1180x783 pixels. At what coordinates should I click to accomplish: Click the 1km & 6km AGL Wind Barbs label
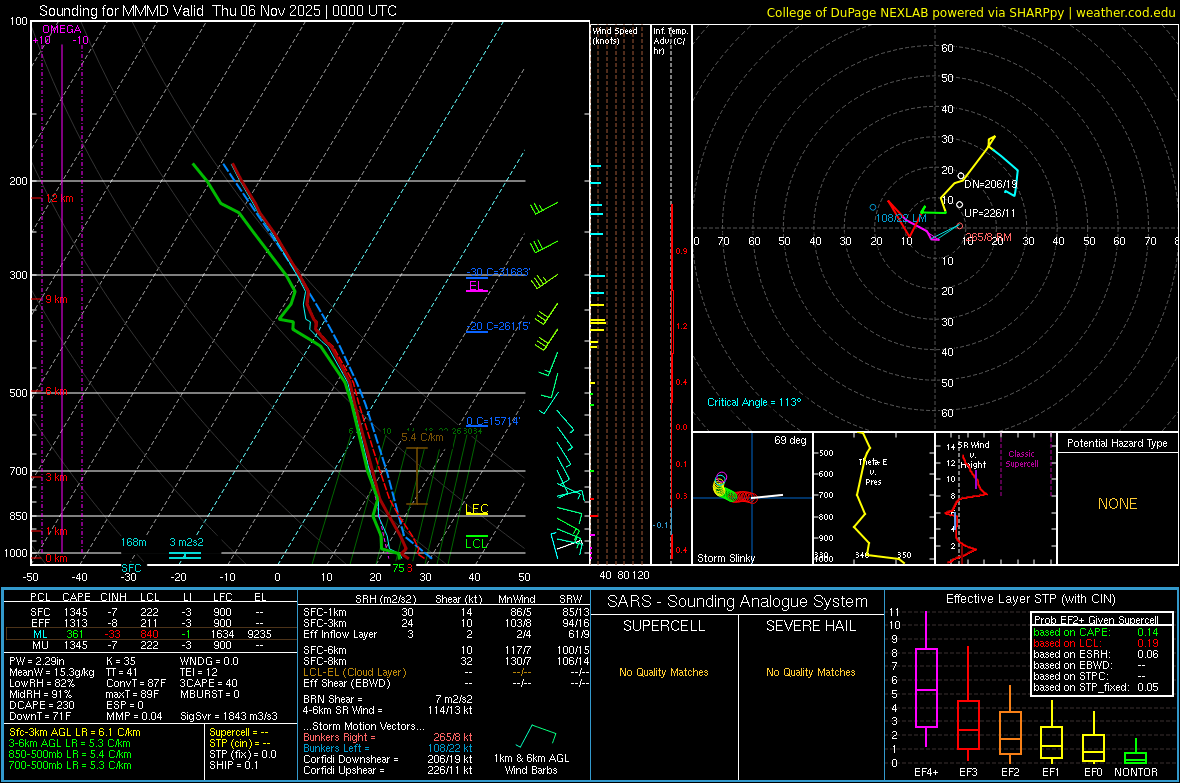[x=531, y=764]
